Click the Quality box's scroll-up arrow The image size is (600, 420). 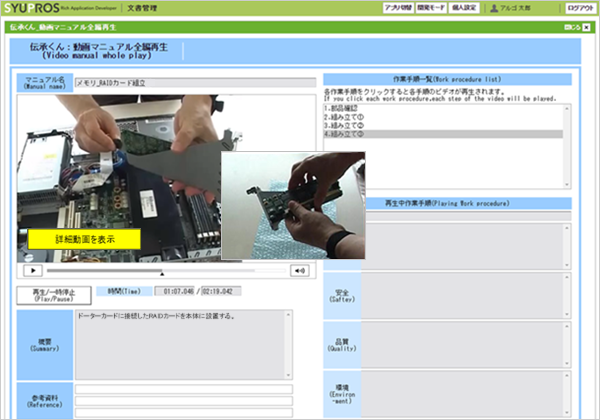pos(567,326)
